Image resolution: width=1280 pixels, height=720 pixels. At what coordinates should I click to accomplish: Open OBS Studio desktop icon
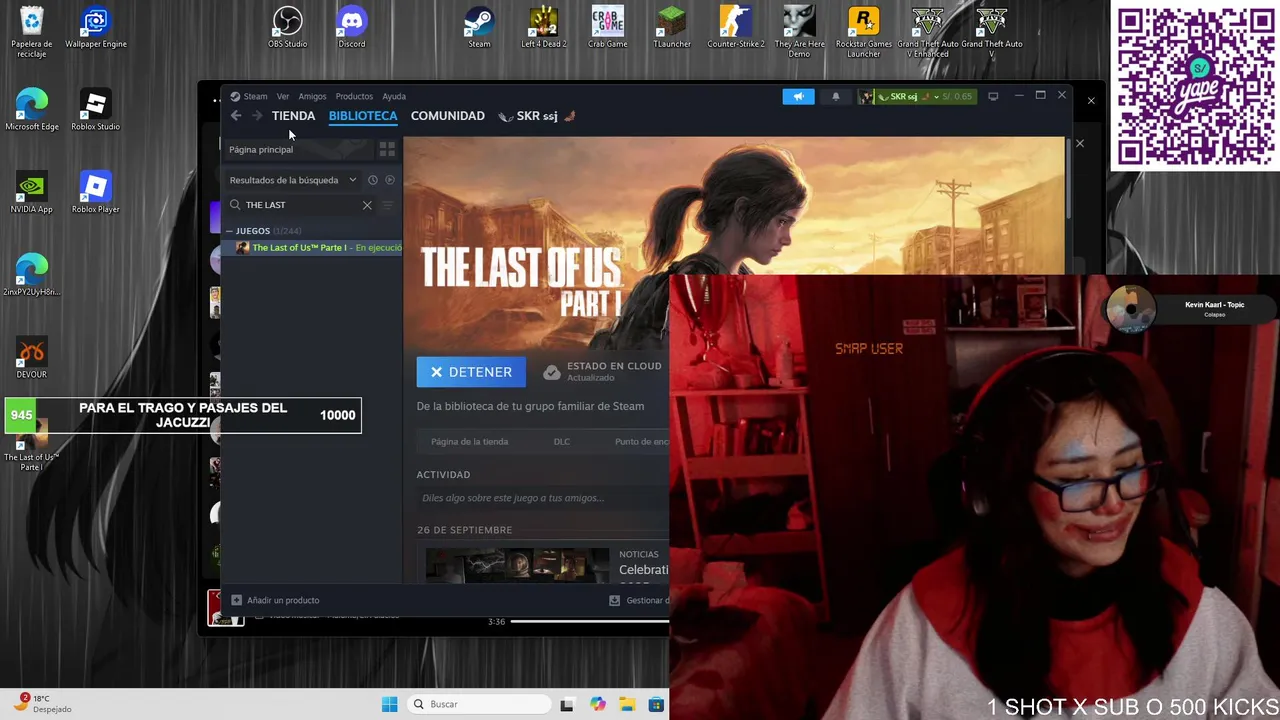[288, 28]
